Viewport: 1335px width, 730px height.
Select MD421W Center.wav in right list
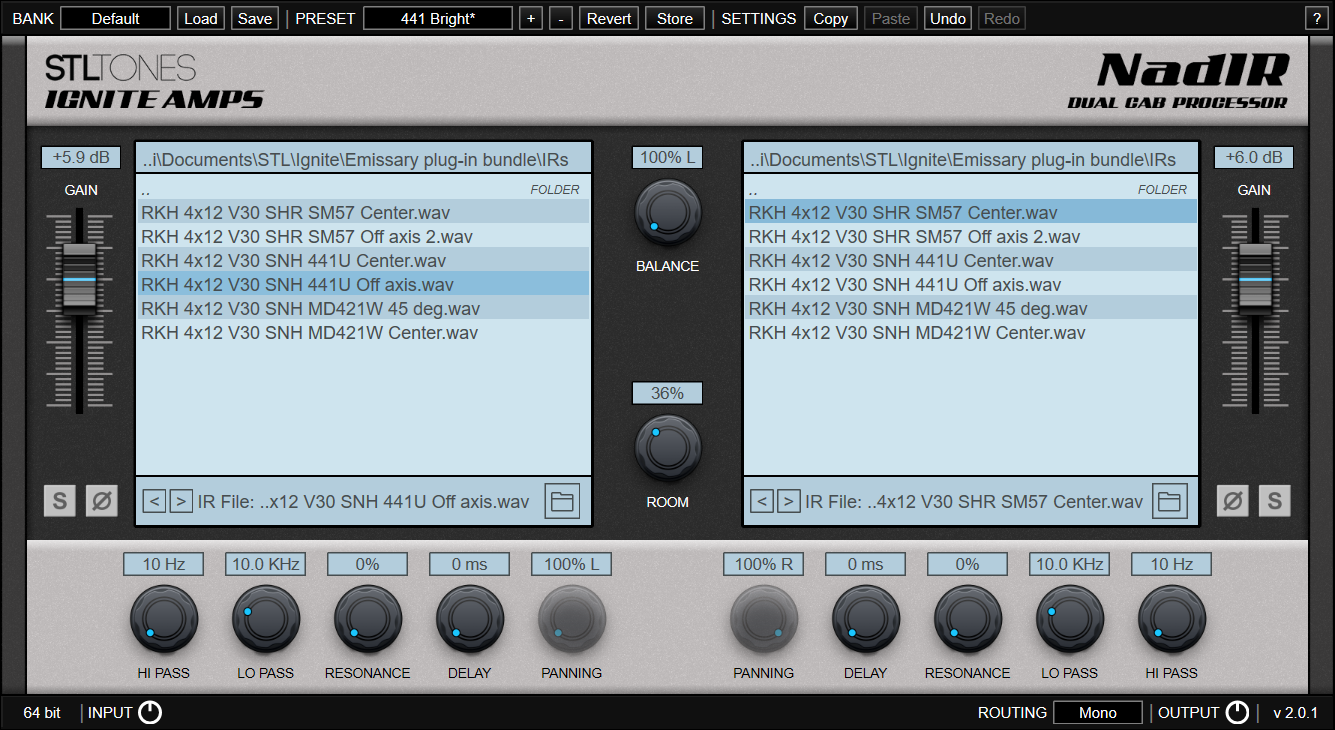coord(971,333)
